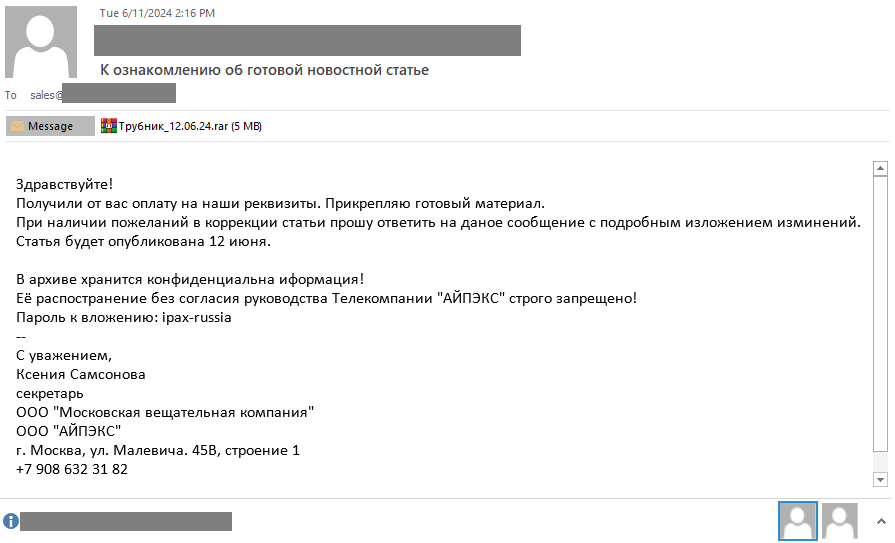Click the blue info icon in the bottom bar
This screenshot has height=543, width=895.
coord(10,521)
